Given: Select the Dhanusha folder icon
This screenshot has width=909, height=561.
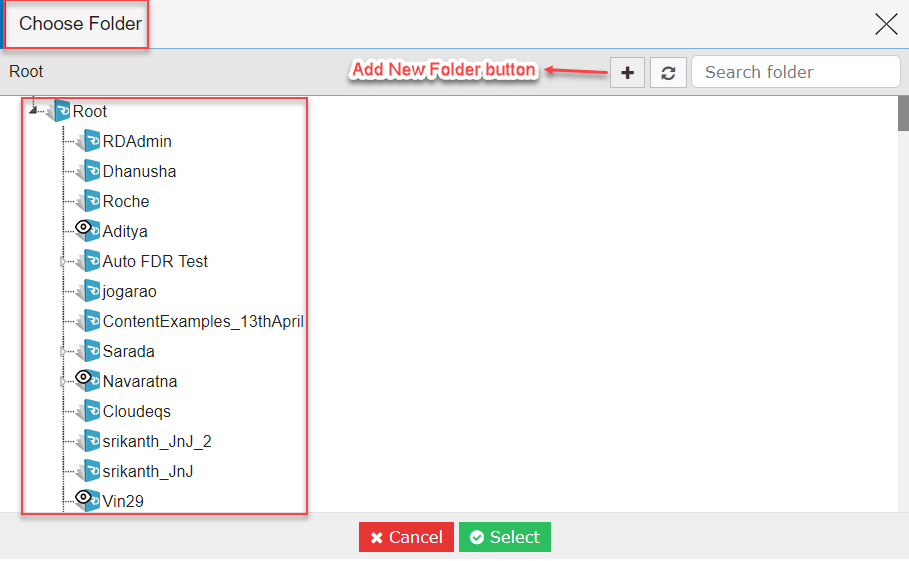Looking at the screenshot, I should pos(89,171).
